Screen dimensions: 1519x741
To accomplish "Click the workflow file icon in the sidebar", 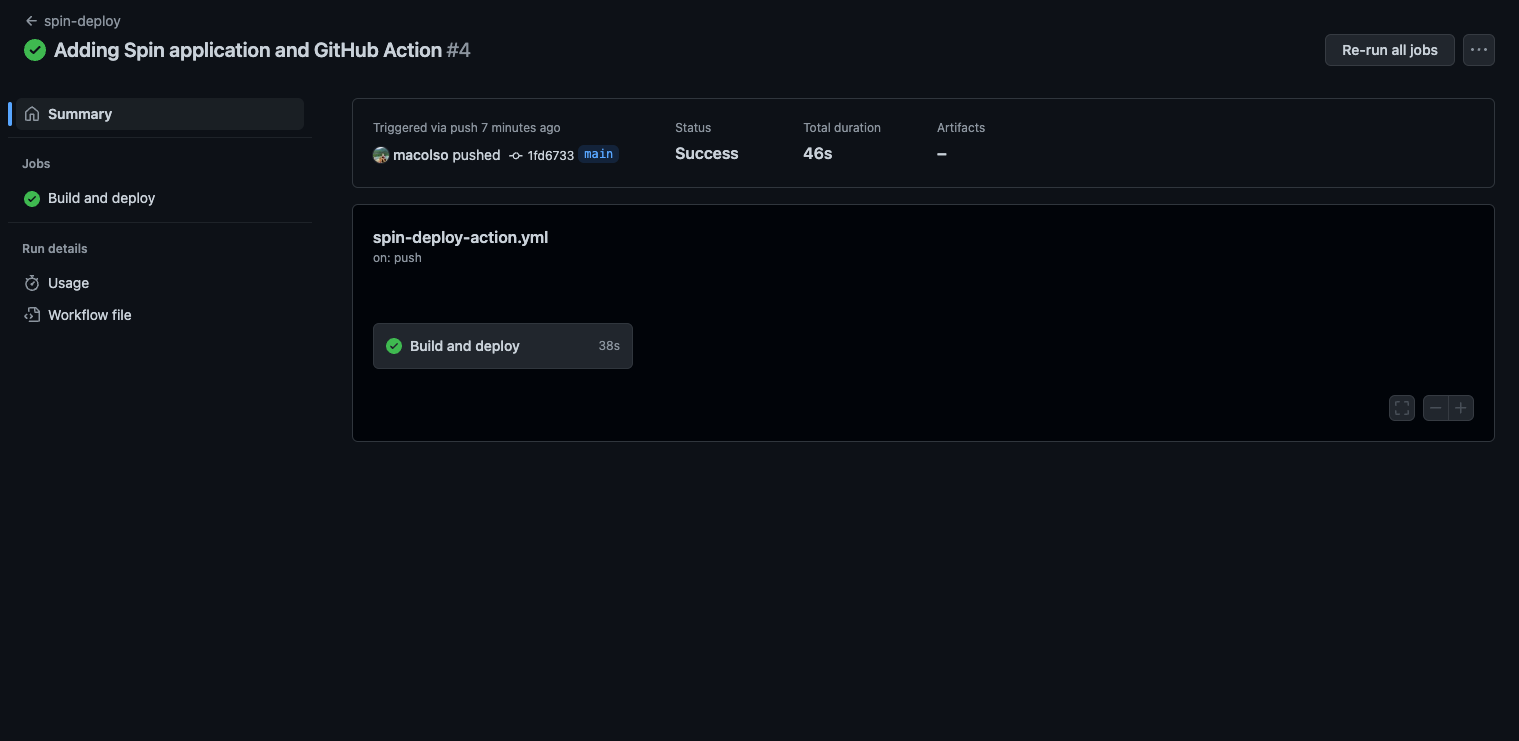I will 31,315.
